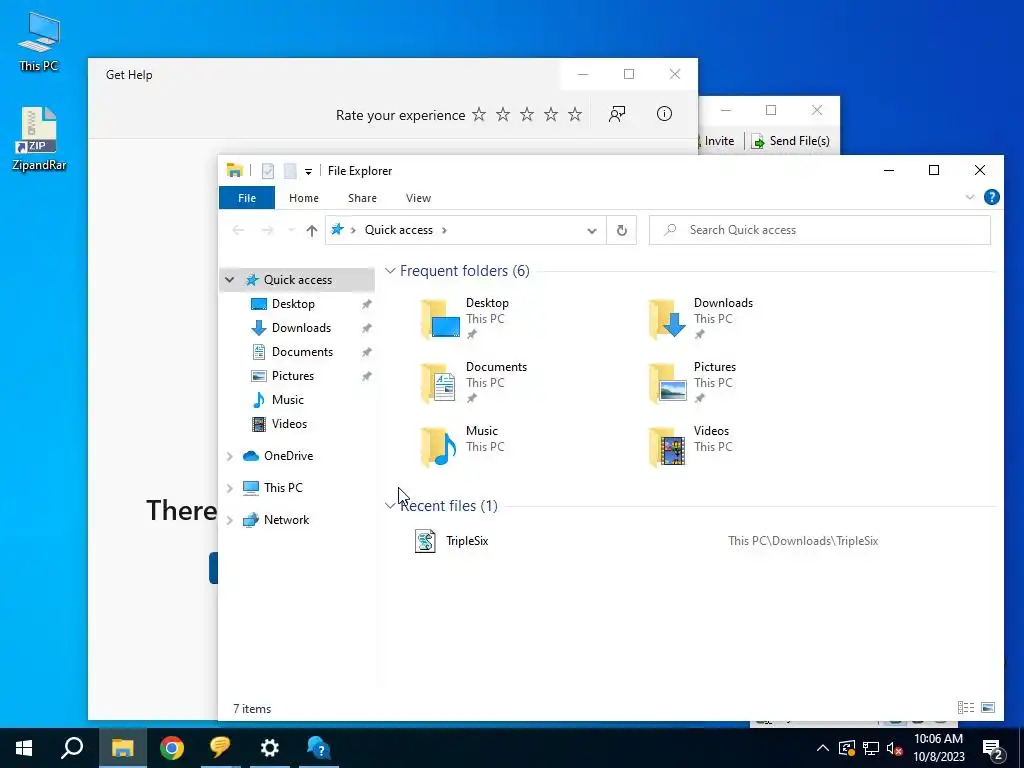Viewport: 1024px width, 768px height.
Task: Click the Properties quick access toolbar icon
Action: click(x=268, y=171)
